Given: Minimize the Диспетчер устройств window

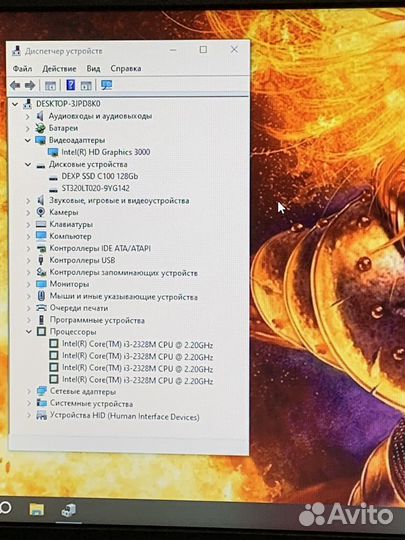Looking at the screenshot, I should click(x=173, y=50).
